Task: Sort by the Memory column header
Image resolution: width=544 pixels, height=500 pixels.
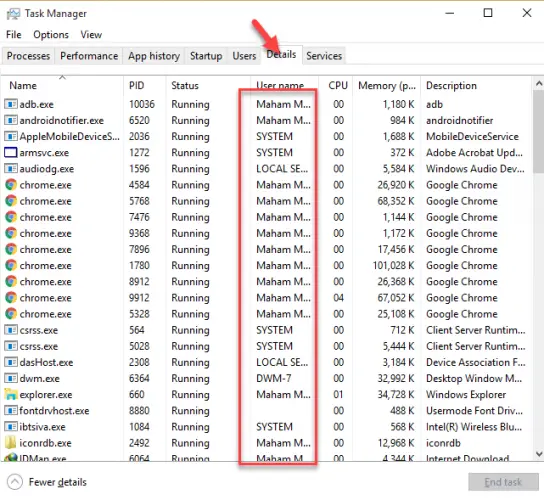Action: point(387,85)
